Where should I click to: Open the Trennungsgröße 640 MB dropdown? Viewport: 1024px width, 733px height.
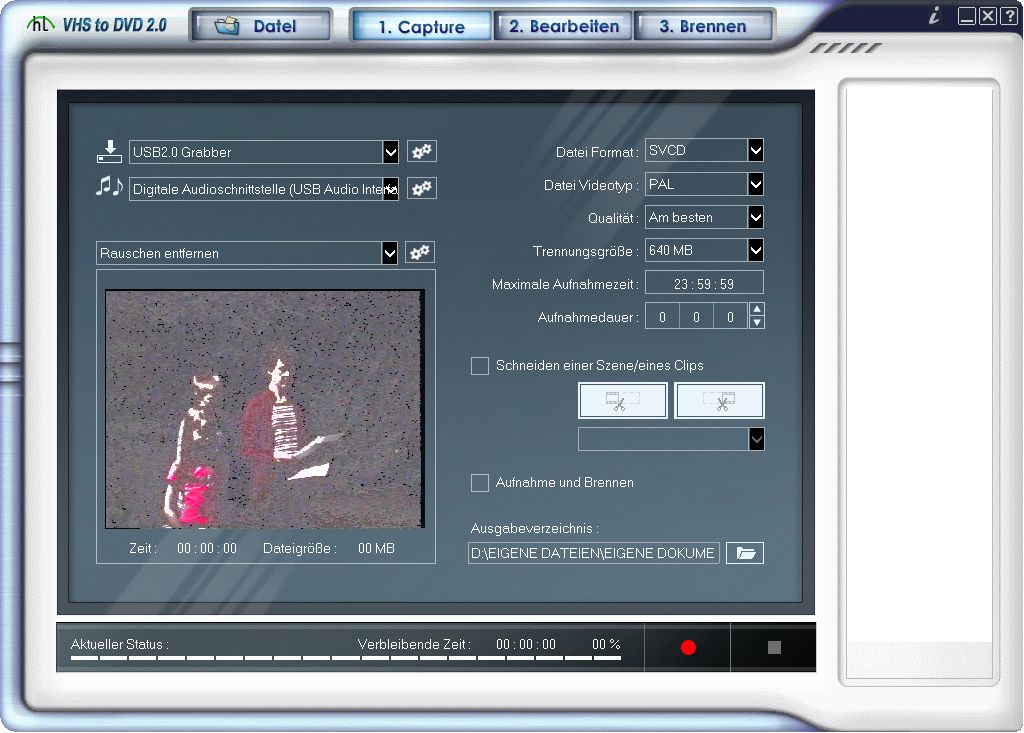click(756, 250)
